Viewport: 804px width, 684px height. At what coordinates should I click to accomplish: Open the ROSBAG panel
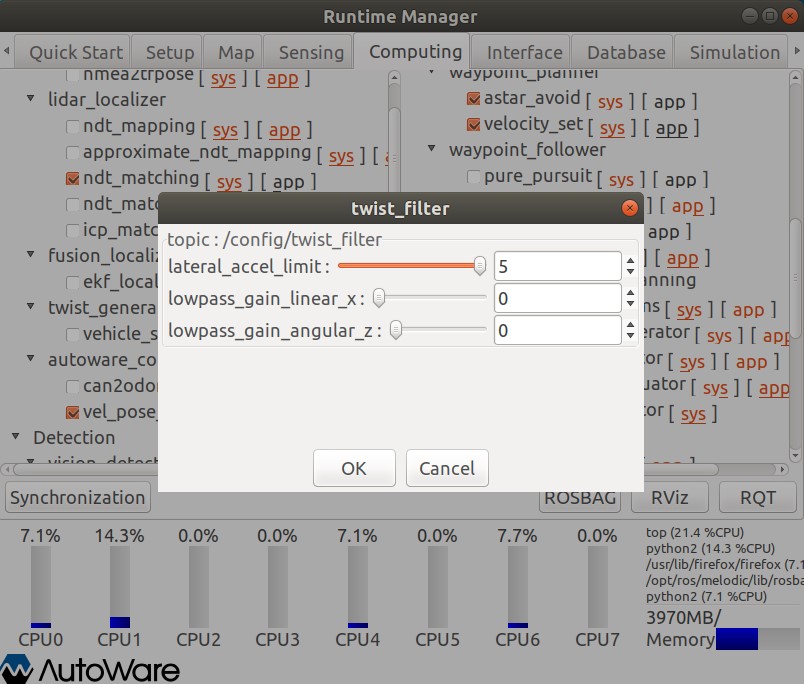[580, 497]
